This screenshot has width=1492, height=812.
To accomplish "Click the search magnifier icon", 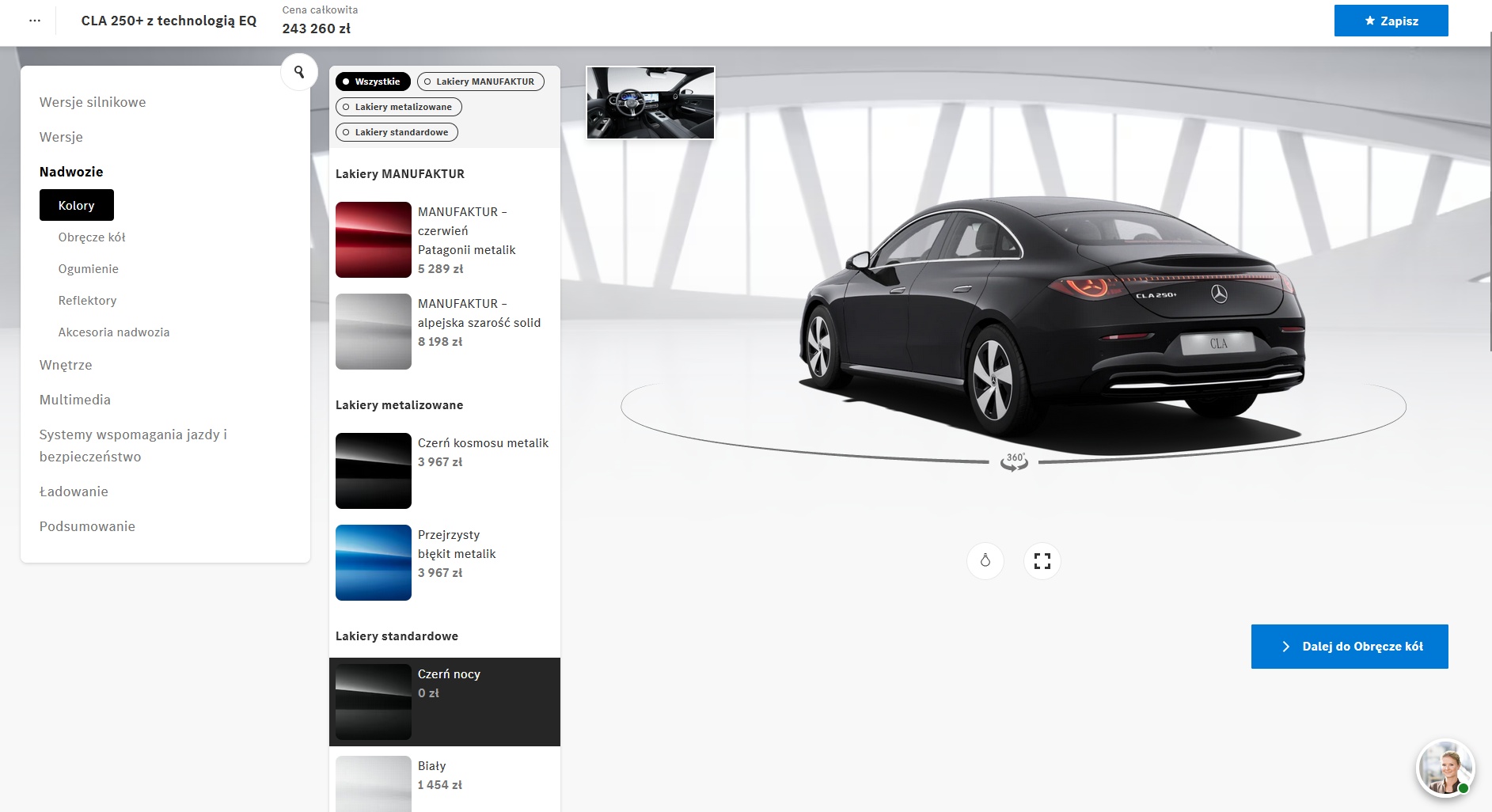I will pyautogui.click(x=299, y=72).
